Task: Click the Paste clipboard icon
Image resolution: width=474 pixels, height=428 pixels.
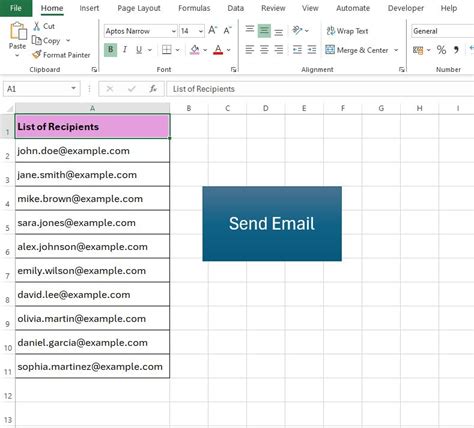Action: (x=18, y=31)
